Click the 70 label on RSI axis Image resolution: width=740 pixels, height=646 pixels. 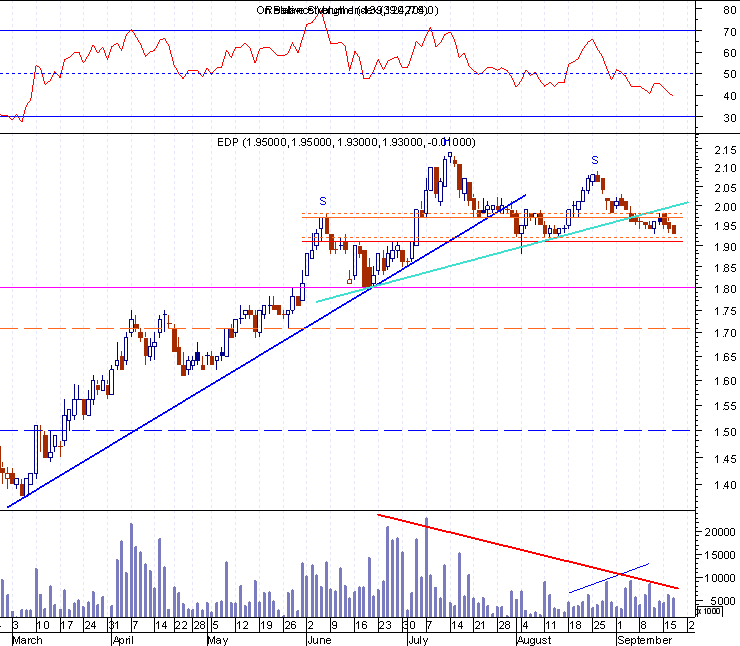[x=730, y=32]
